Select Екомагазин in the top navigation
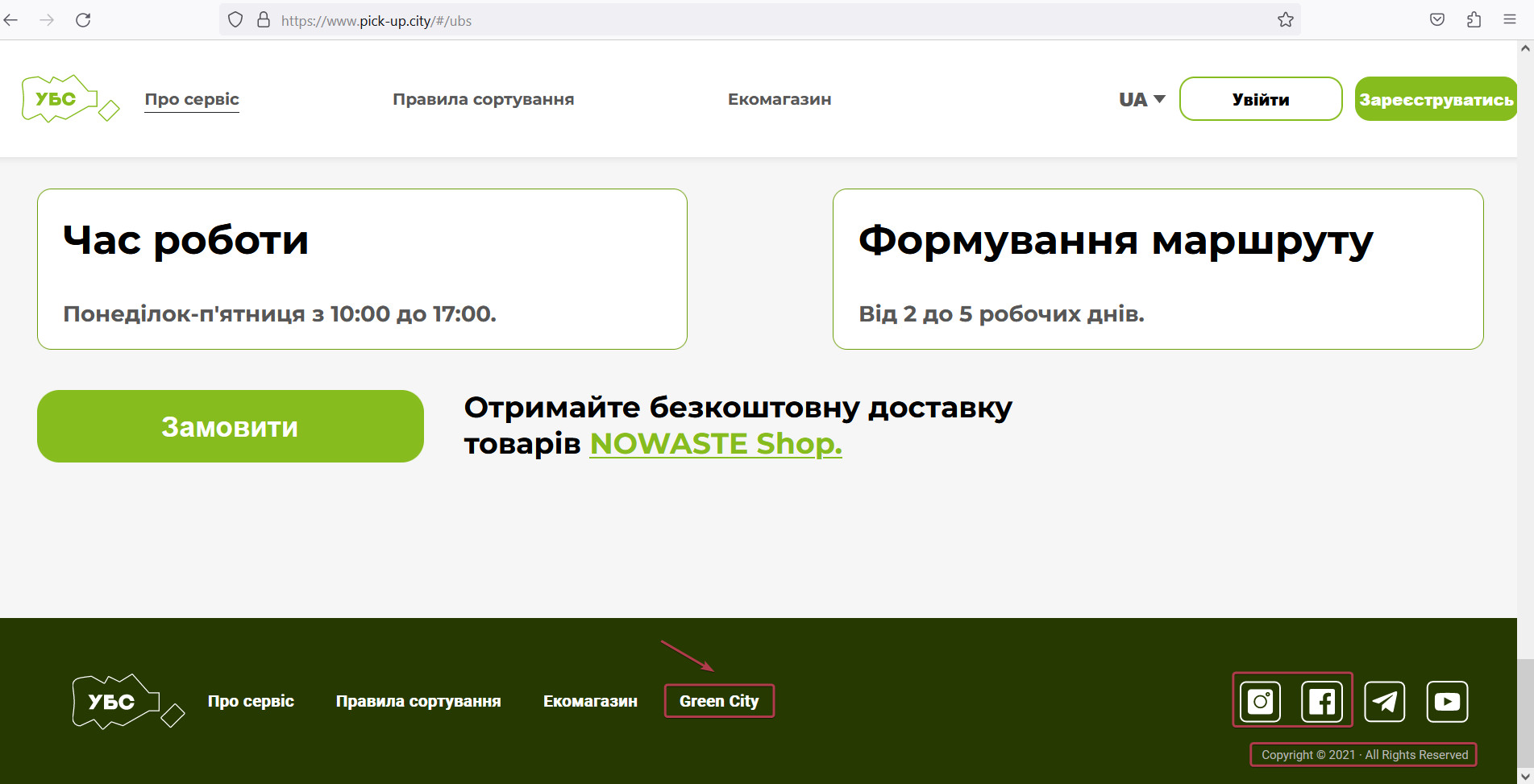This screenshot has height=784, width=1534. (779, 98)
